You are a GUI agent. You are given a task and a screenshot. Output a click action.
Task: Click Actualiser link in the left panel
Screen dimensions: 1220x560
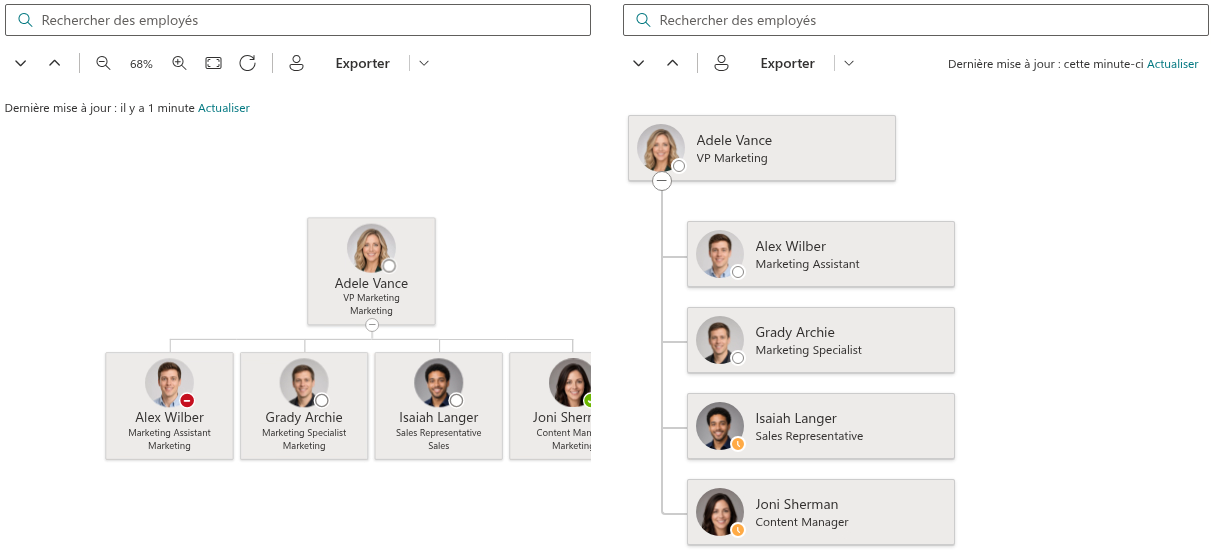point(224,108)
